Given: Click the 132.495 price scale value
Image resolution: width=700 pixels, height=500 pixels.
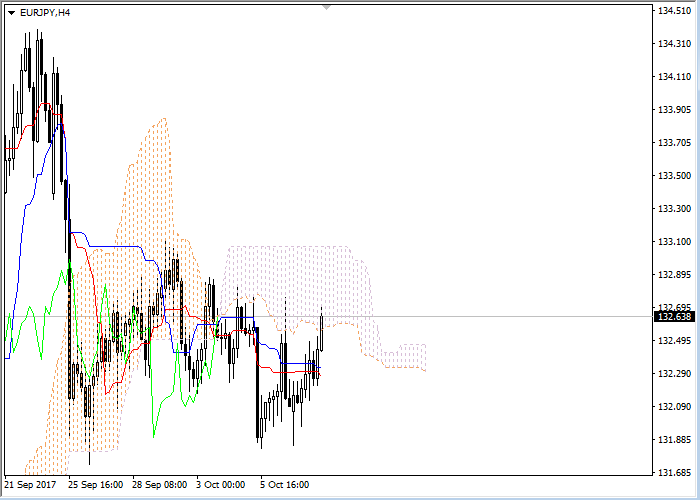Looking at the screenshot, I should tap(675, 341).
